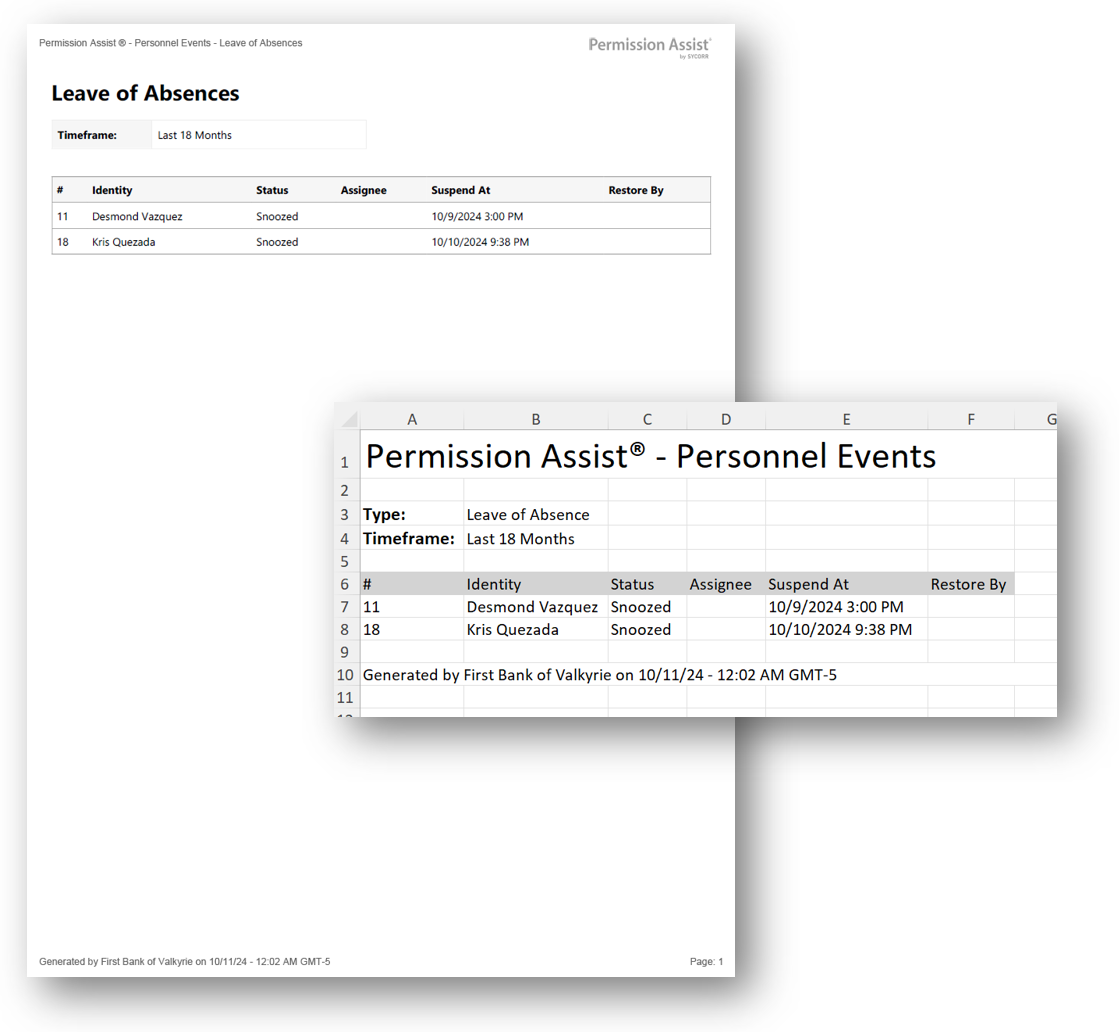The image size is (1119, 1032).
Task: Click the spreadsheet Select All corner triangle
Action: [348, 419]
